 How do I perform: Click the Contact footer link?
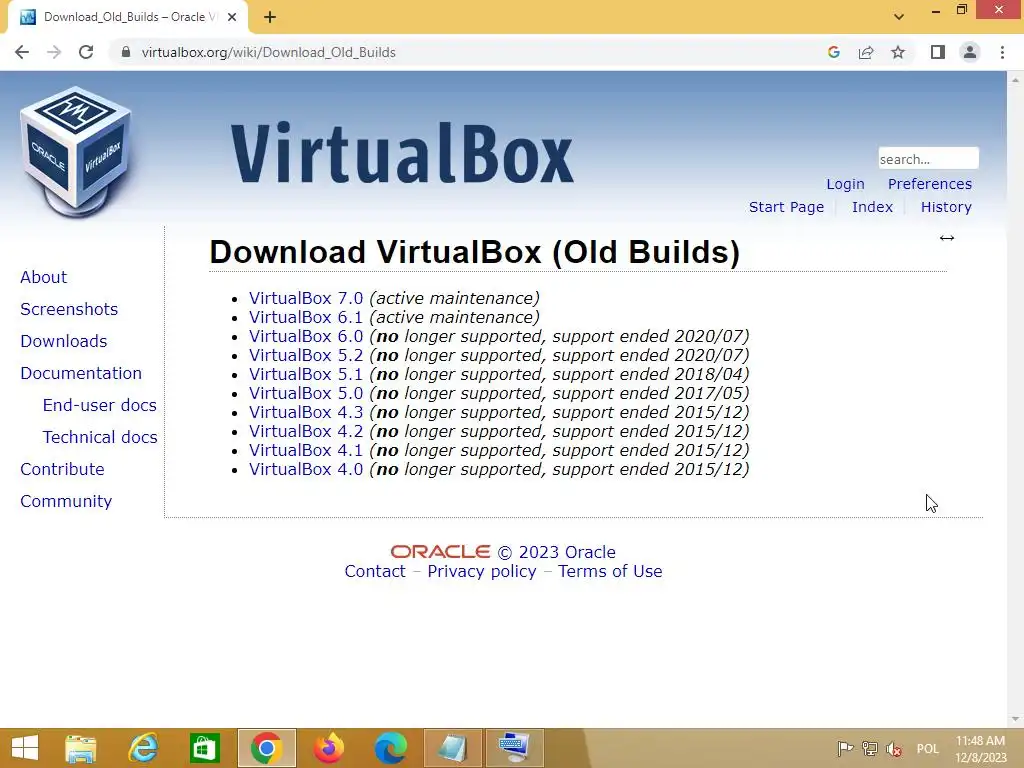point(375,571)
